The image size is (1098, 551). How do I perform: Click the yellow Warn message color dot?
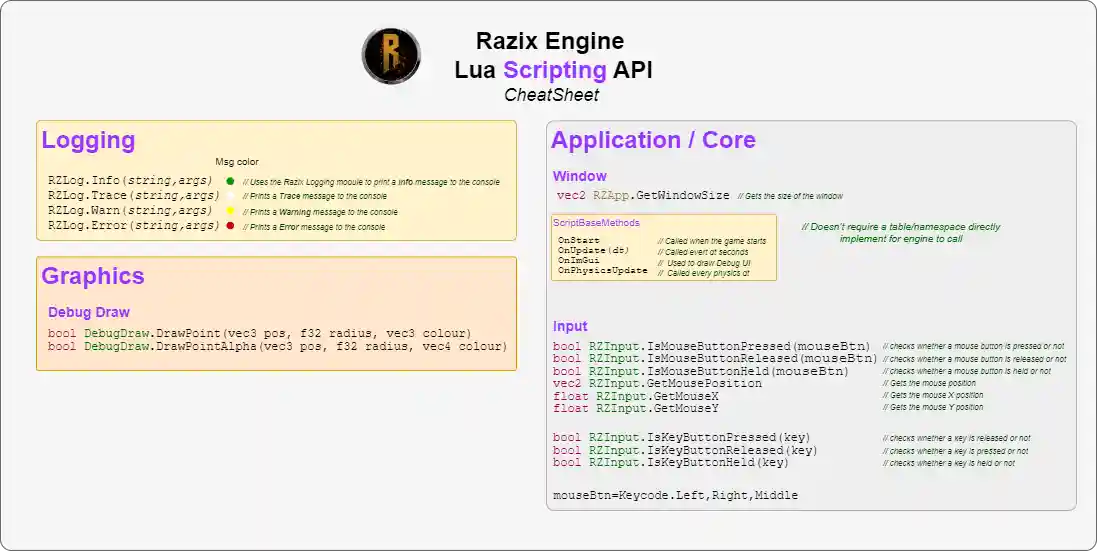tap(230, 211)
